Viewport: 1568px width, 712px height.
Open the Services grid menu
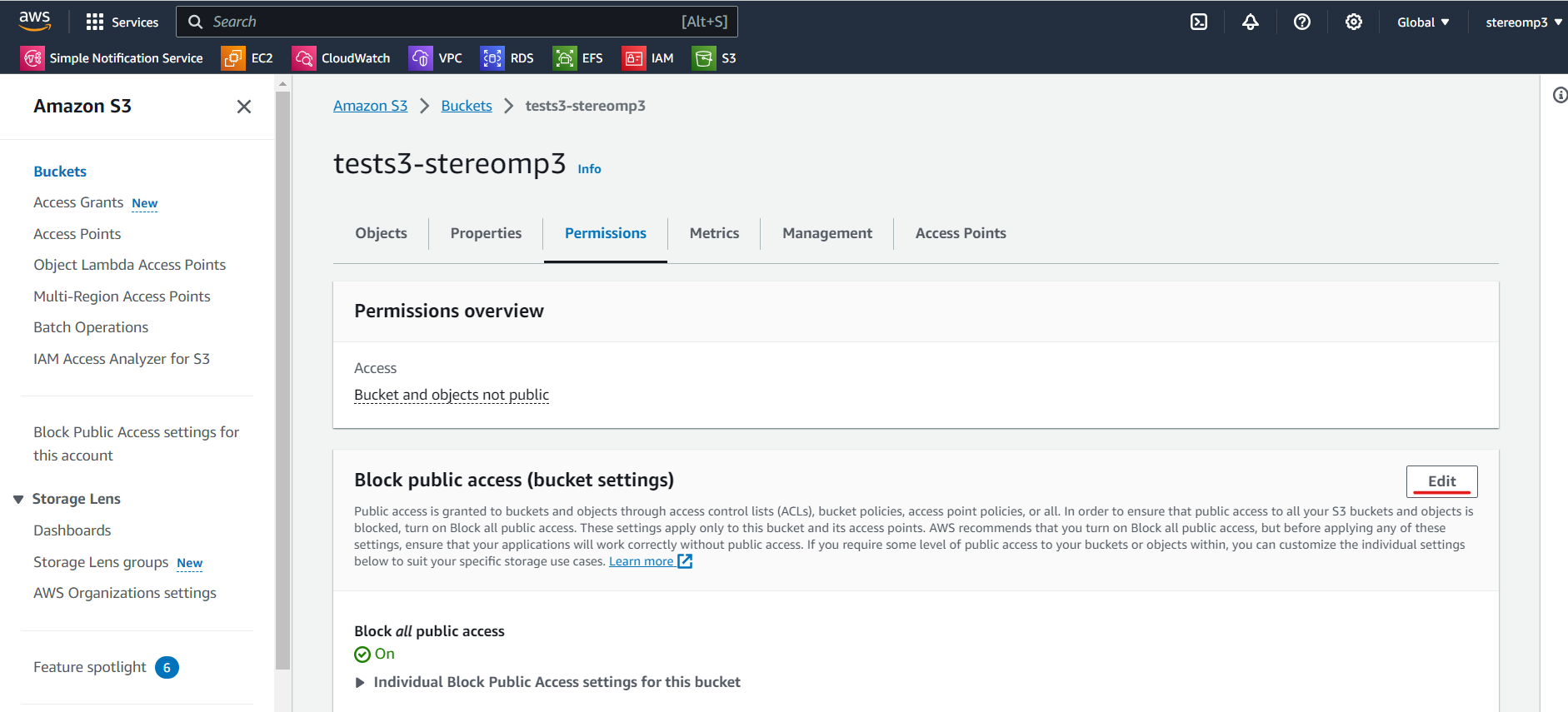coord(122,22)
